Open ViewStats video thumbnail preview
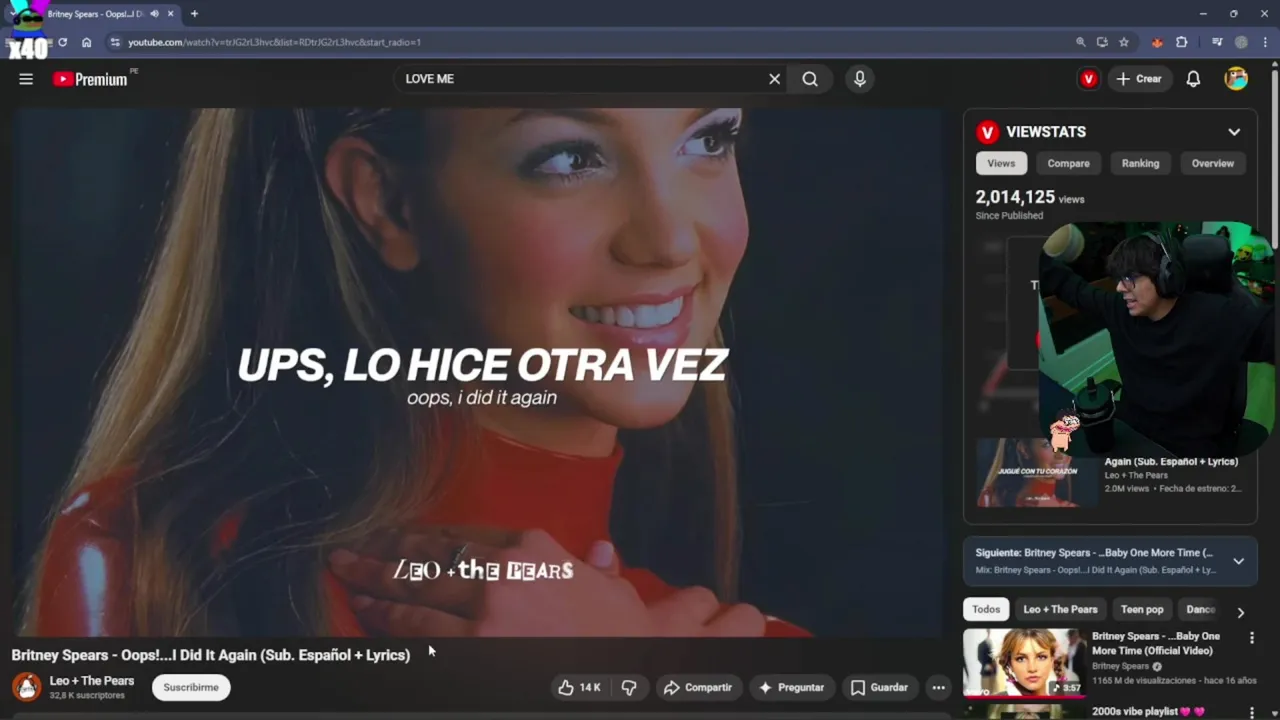 point(1038,473)
